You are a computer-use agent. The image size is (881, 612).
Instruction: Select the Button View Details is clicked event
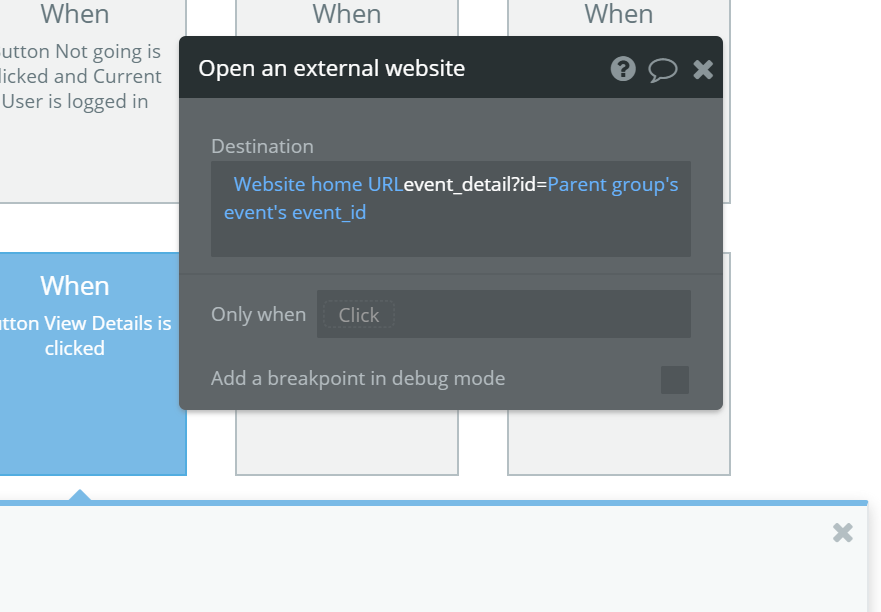point(90,364)
